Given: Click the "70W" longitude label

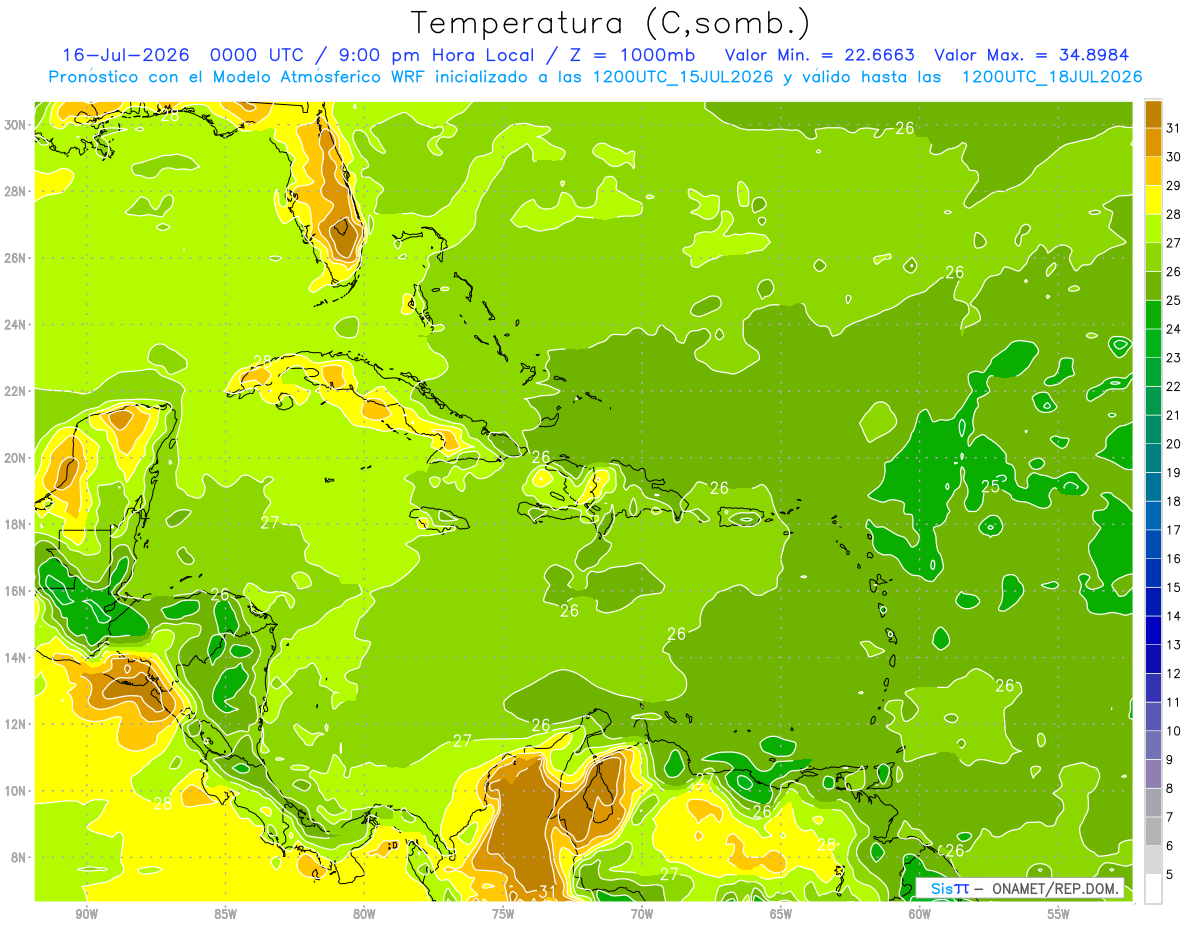Looking at the screenshot, I should tap(642, 914).
